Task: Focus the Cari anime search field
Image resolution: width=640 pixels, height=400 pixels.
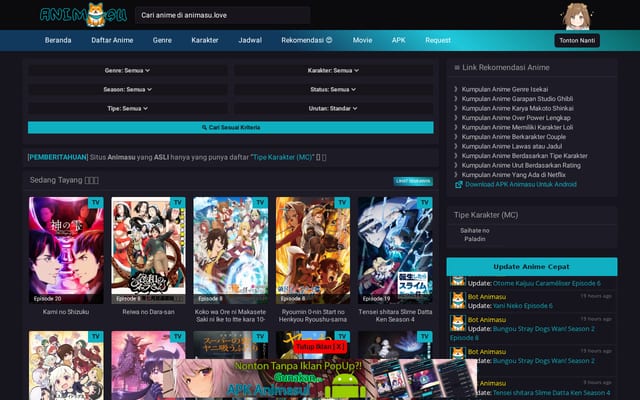Action: [x=223, y=15]
